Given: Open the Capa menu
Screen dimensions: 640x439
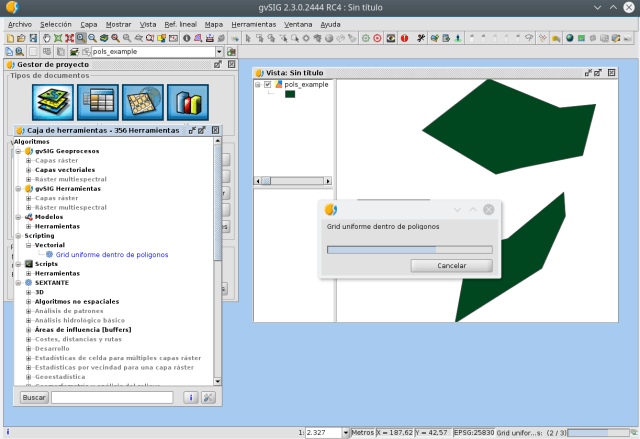Looking at the screenshot, I should [89, 23].
